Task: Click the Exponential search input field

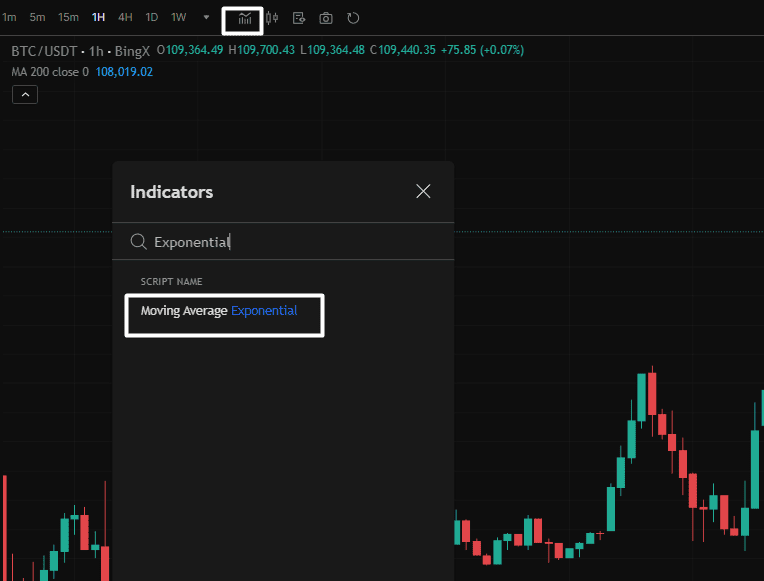Action: click(290, 242)
